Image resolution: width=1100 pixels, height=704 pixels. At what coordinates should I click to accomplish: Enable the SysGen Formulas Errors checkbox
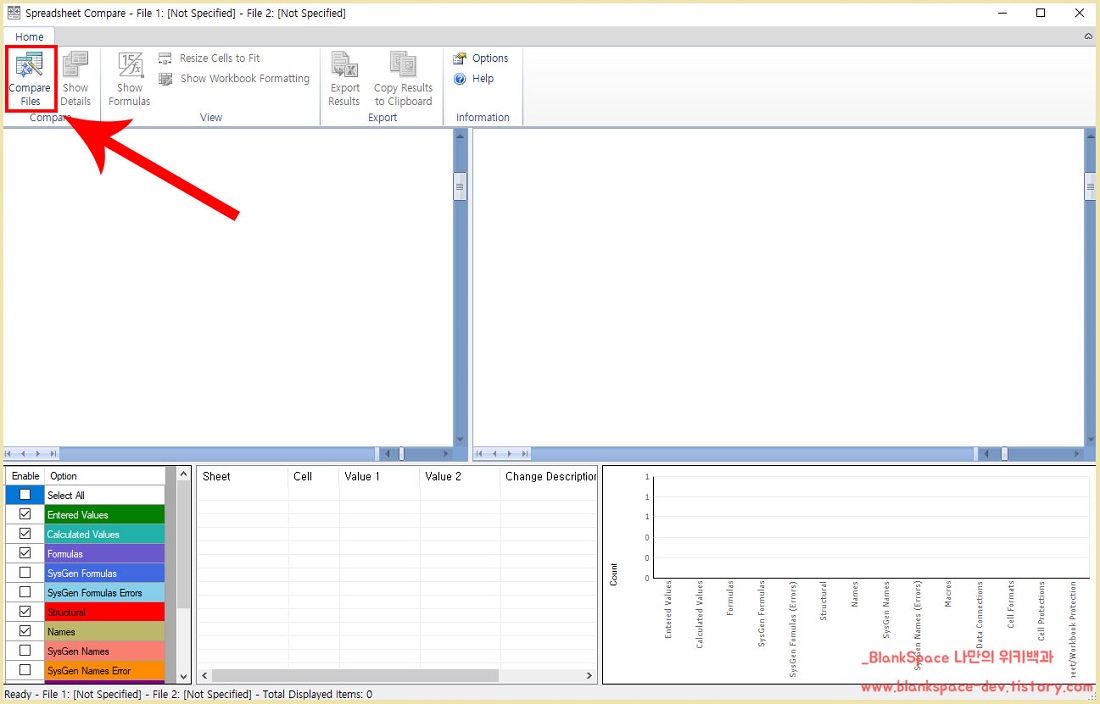25,592
